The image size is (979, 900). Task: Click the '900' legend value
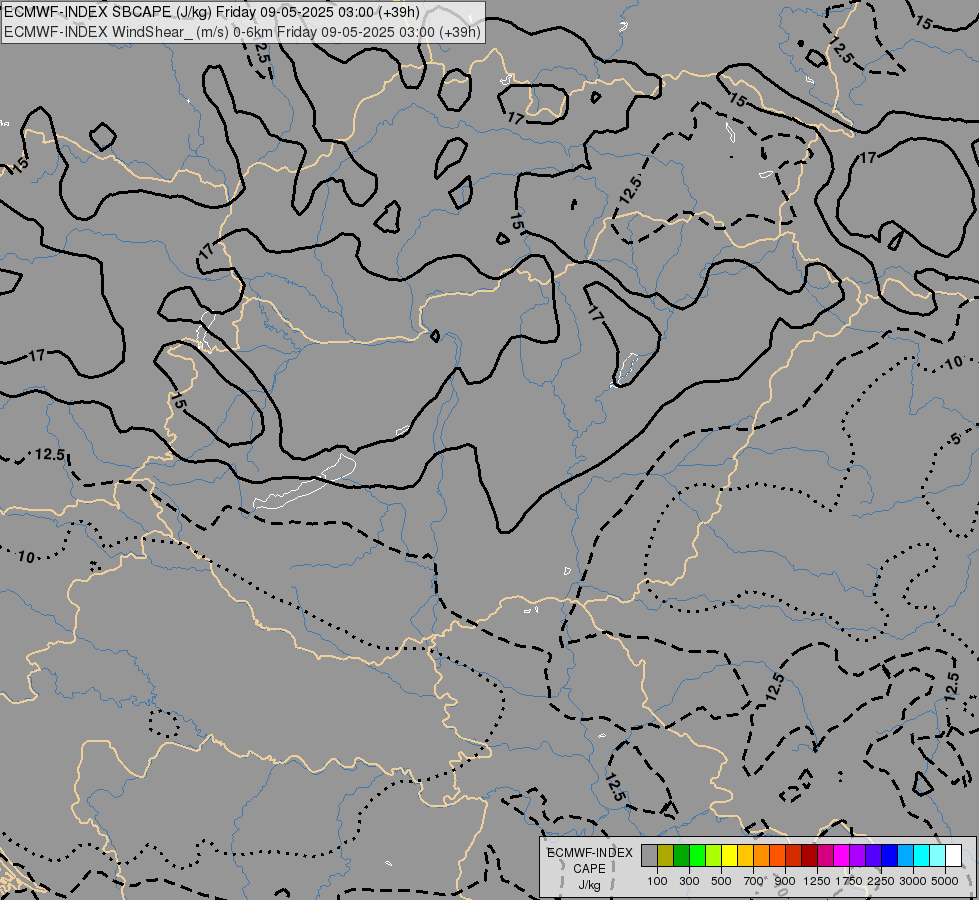point(785,881)
